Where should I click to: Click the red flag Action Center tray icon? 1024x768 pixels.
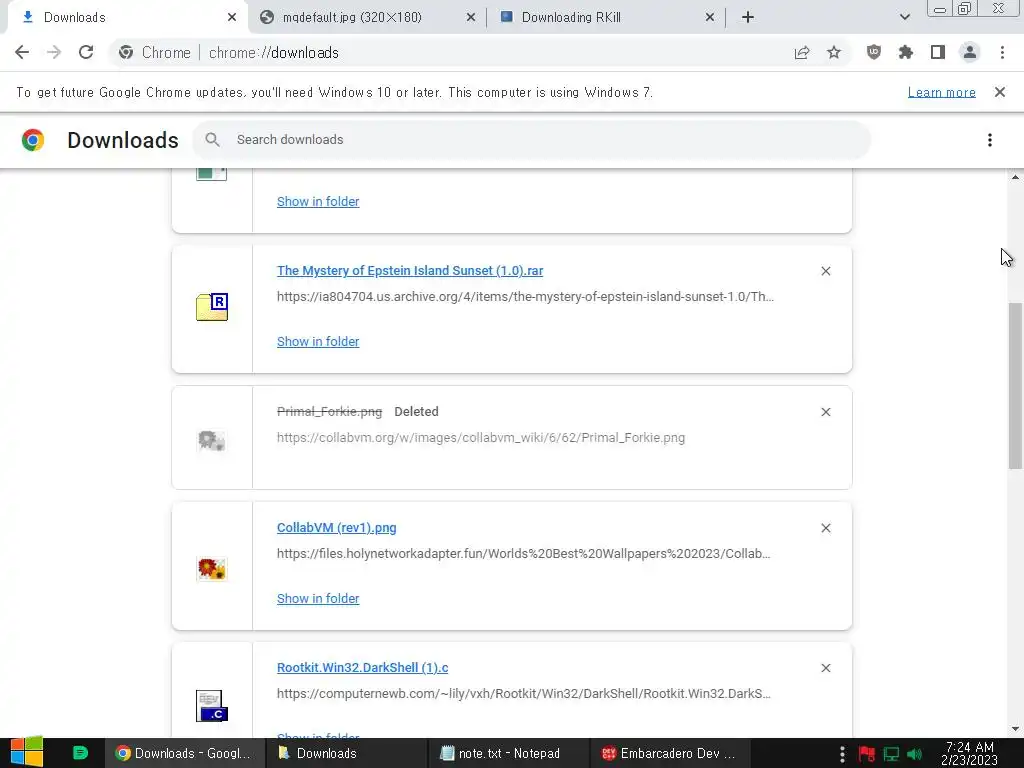[x=867, y=754]
